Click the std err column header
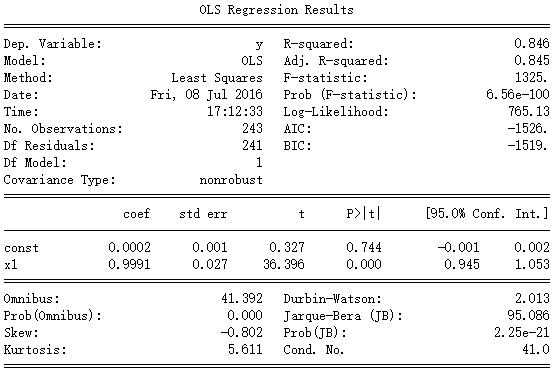 (x=203, y=214)
